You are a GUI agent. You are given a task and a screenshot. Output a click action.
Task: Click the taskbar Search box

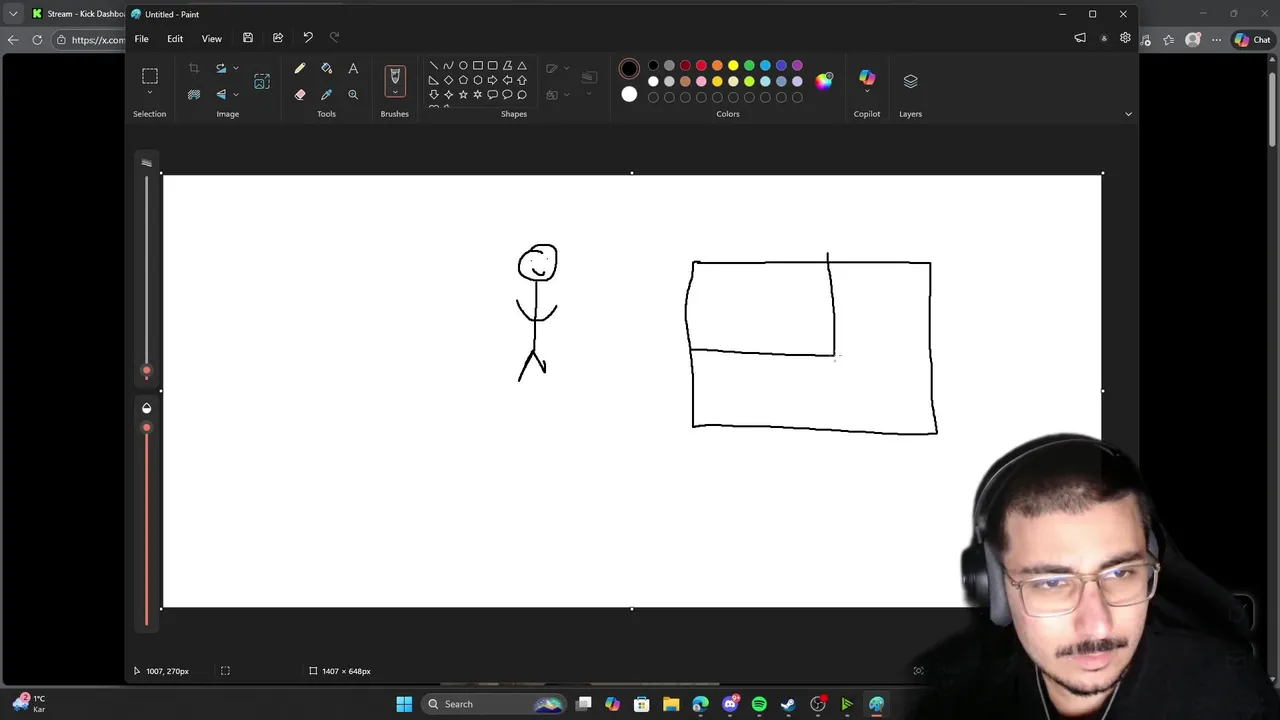tap(494, 704)
